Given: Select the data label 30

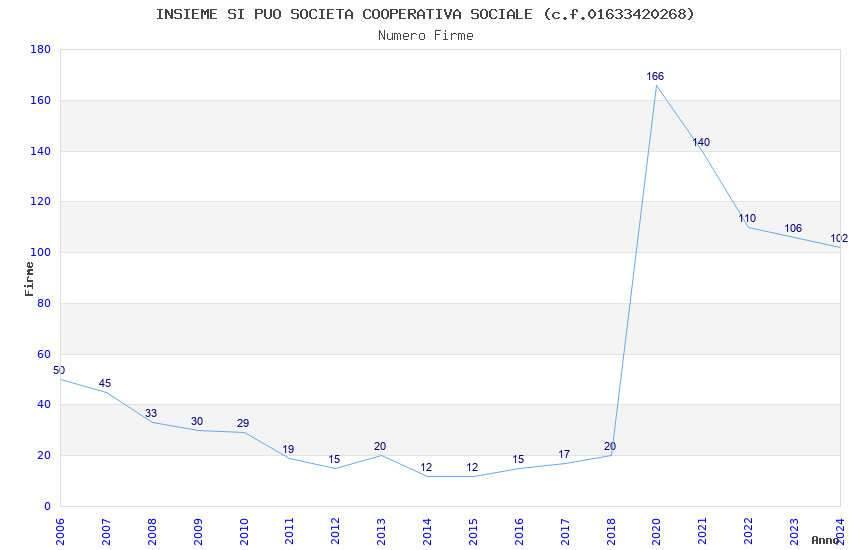Looking at the screenshot, I should tap(197, 422).
